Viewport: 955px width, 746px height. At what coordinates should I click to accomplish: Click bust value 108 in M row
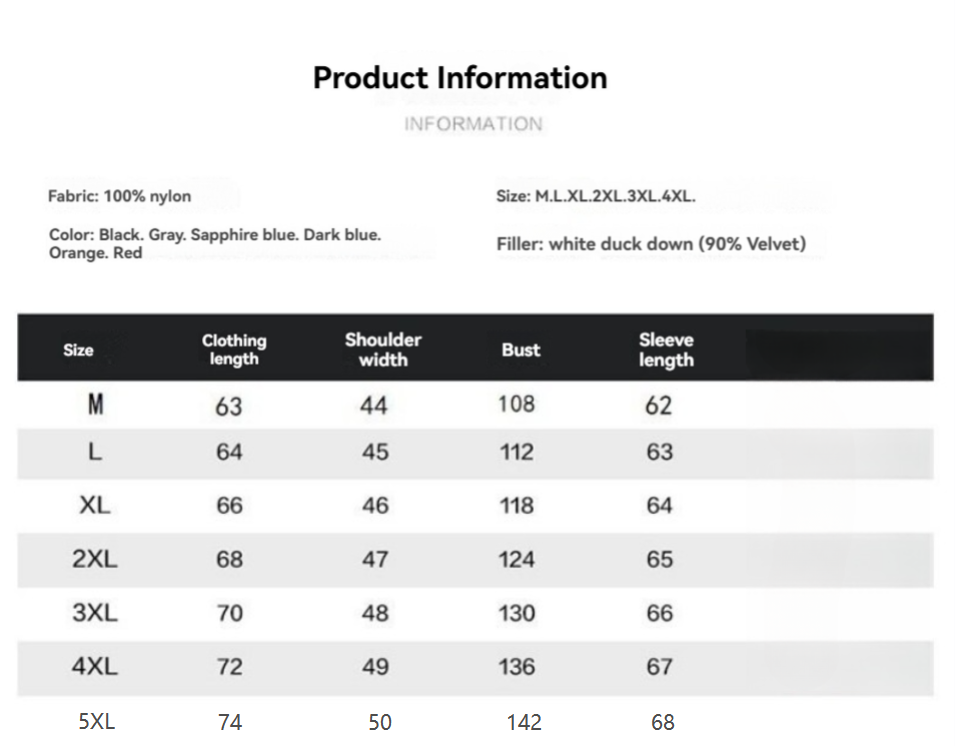click(x=517, y=404)
